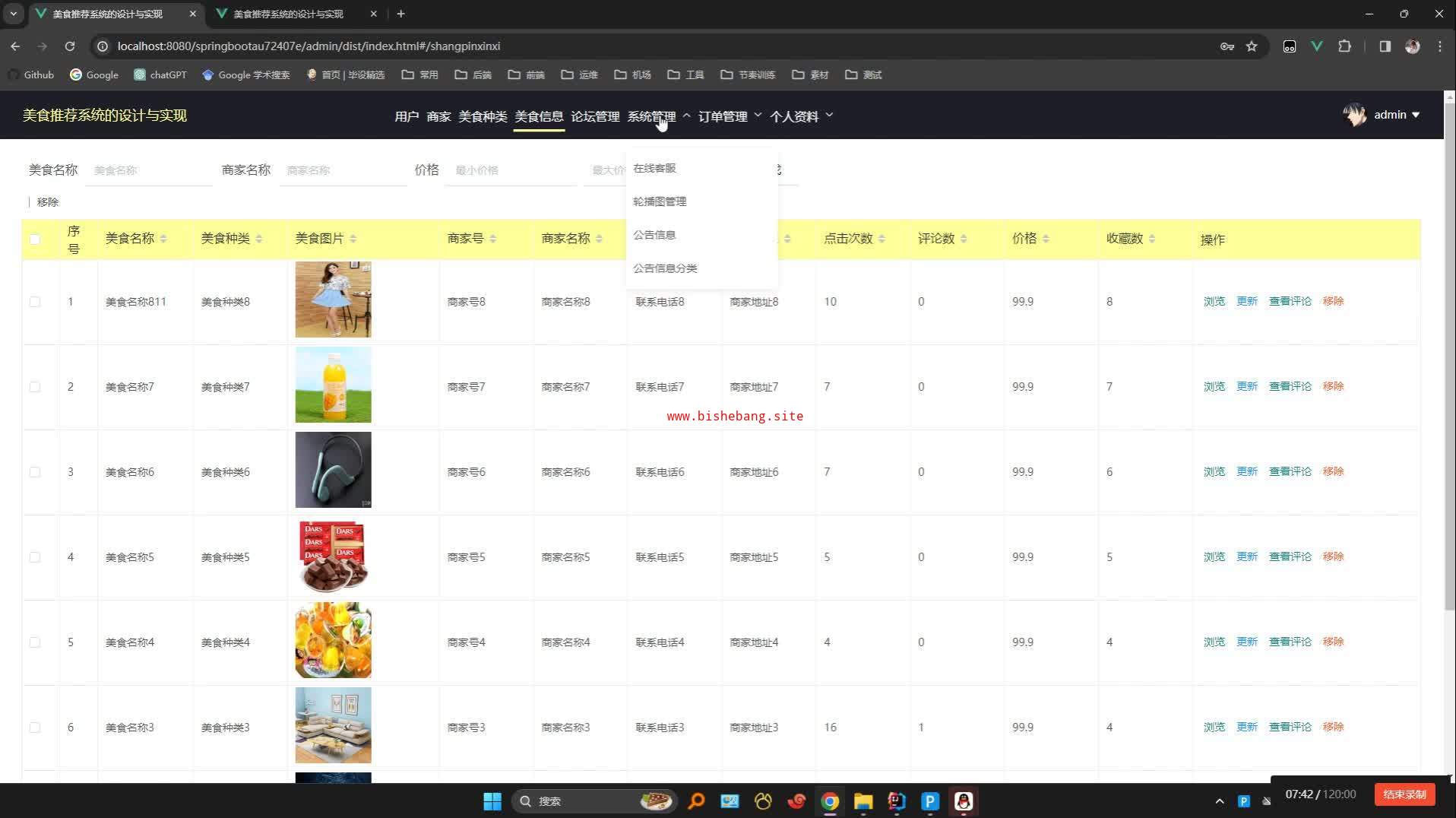Click the 结束录制 button
The image size is (1456, 818).
click(x=1404, y=794)
